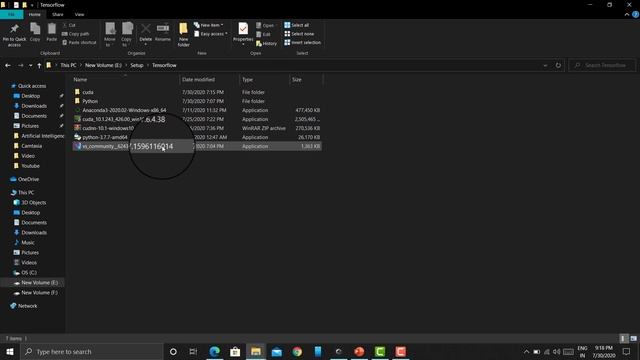Select OneDrive in the navigation pane
Viewport: 640px width, 360px height.
[x=28, y=179]
